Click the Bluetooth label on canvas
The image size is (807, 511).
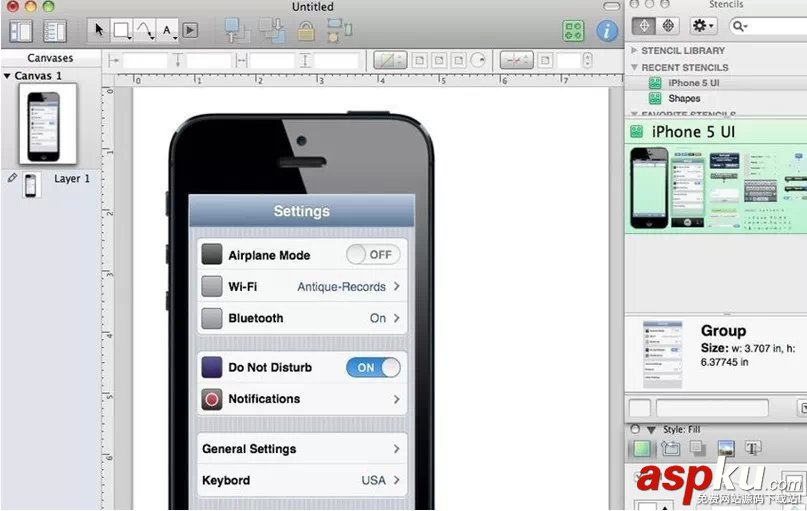(x=256, y=318)
